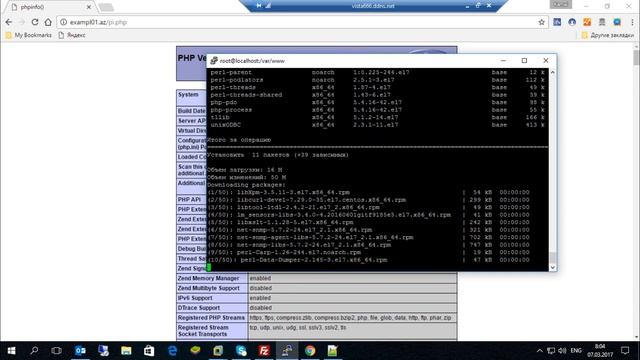
Task: Open Windows taskbar search
Action: (x=34, y=350)
